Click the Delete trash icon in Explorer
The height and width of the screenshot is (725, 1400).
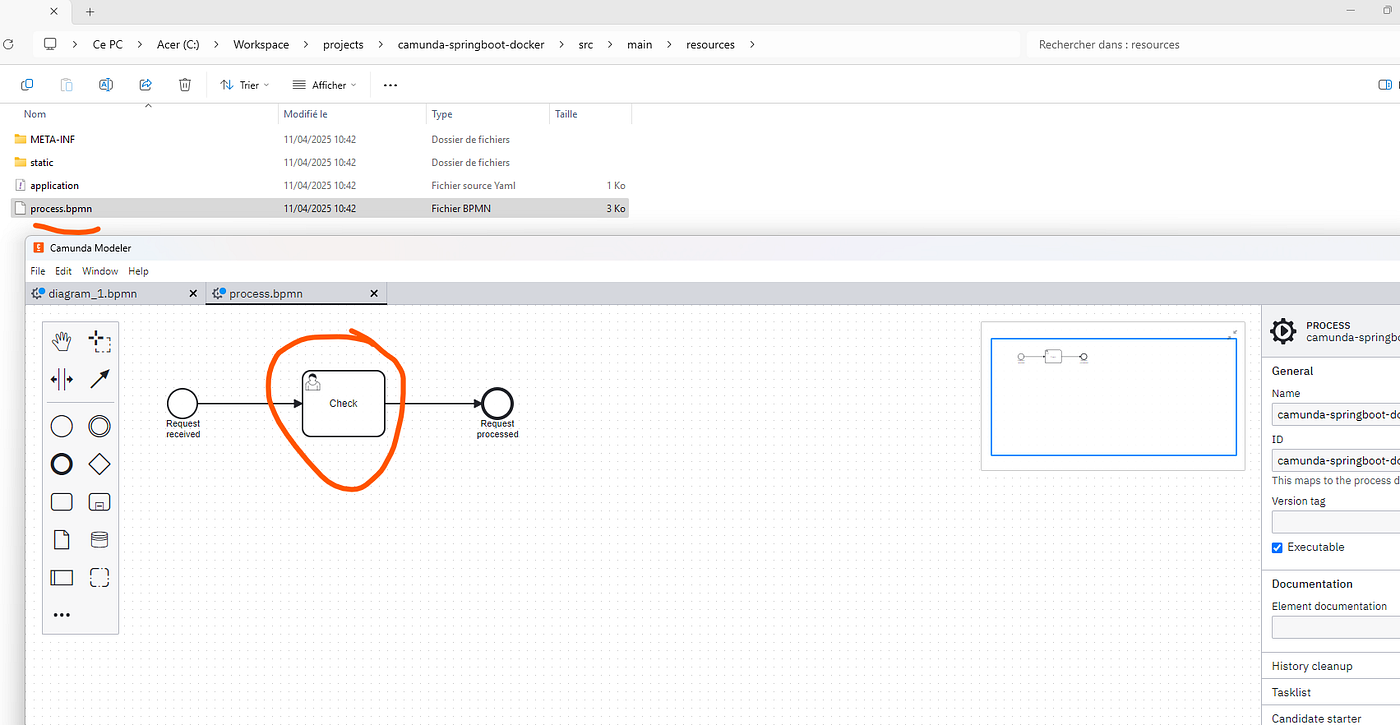[185, 85]
